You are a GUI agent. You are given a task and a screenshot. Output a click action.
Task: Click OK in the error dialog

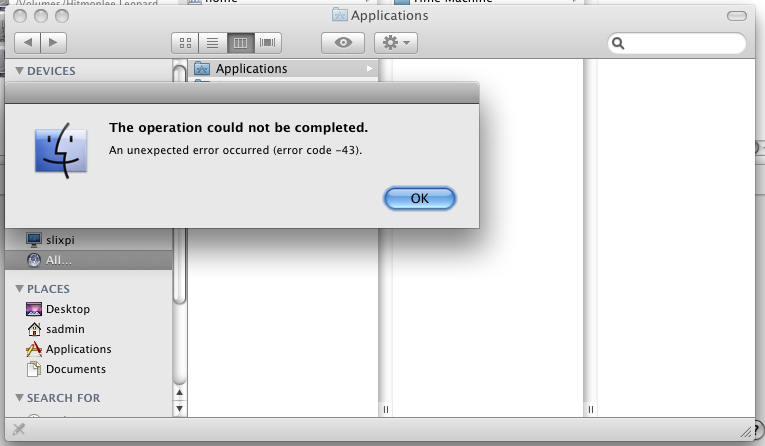coord(420,199)
